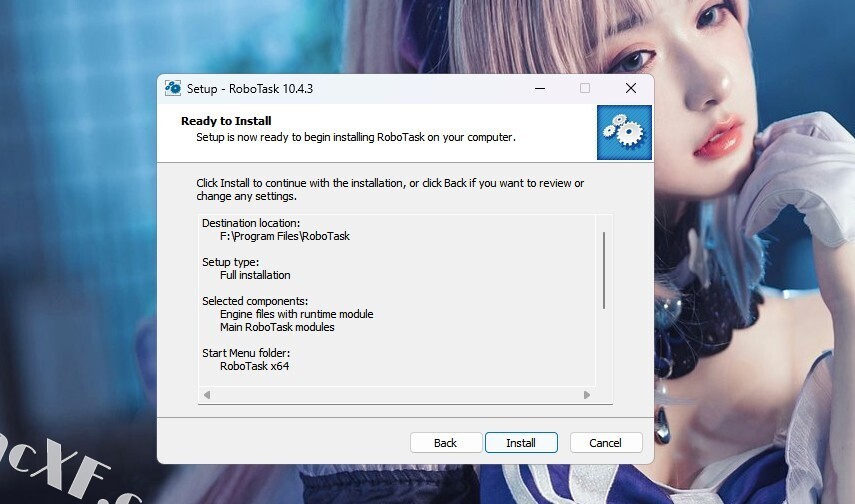Click the horizontal scroll left arrow
The image size is (855, 504).
[207, 395]
